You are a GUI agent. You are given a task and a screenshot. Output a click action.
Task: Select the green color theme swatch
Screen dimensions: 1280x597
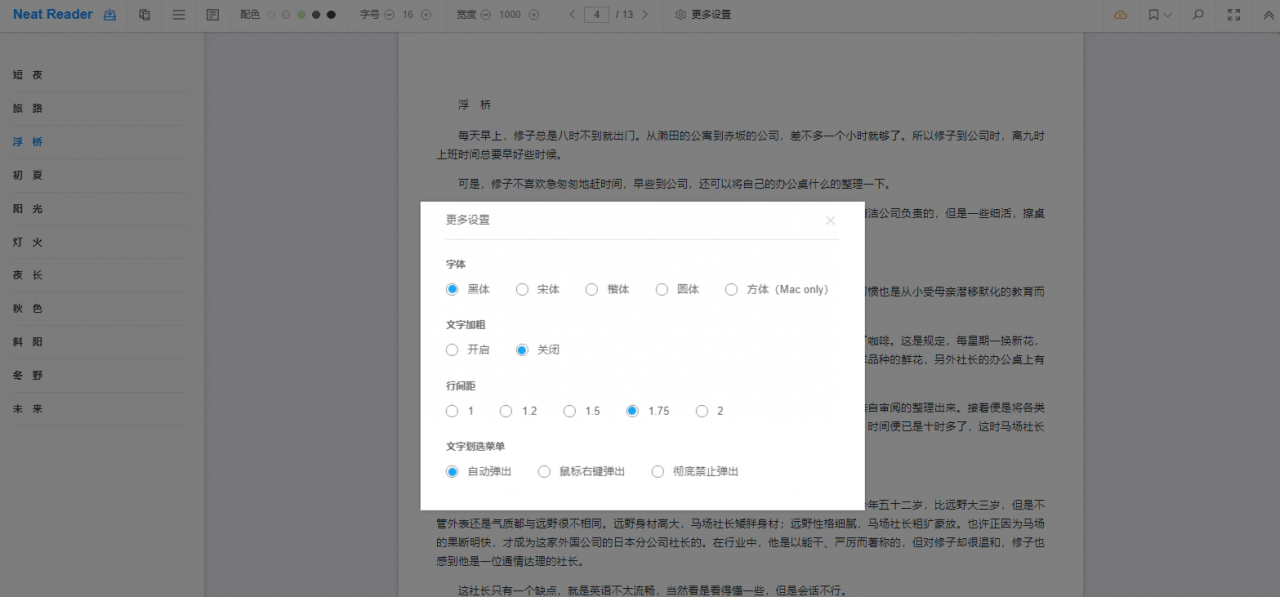(301, 15)
